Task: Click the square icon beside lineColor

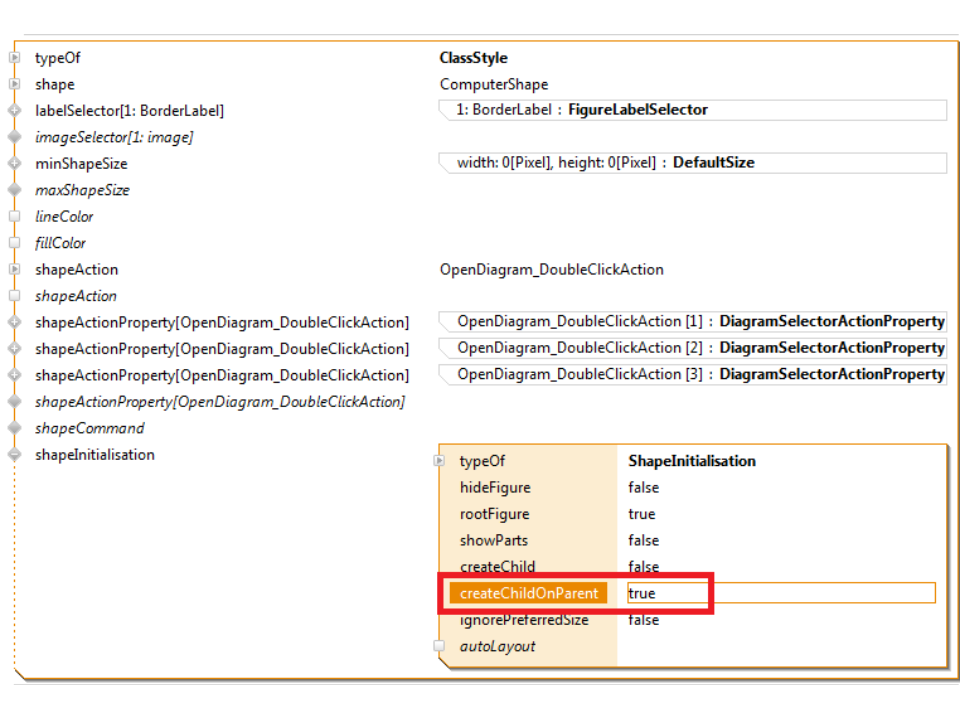Action: click(x=14, y=216)
